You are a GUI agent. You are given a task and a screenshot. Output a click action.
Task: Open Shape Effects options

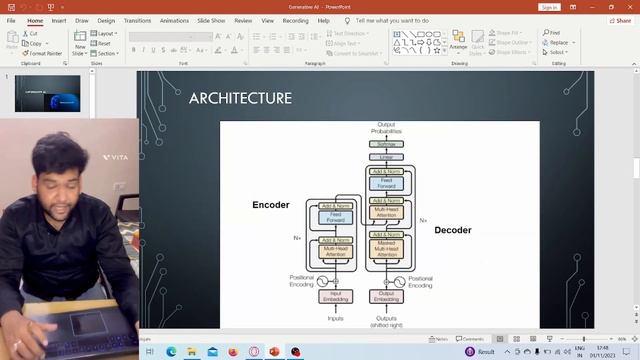[509, 52]
